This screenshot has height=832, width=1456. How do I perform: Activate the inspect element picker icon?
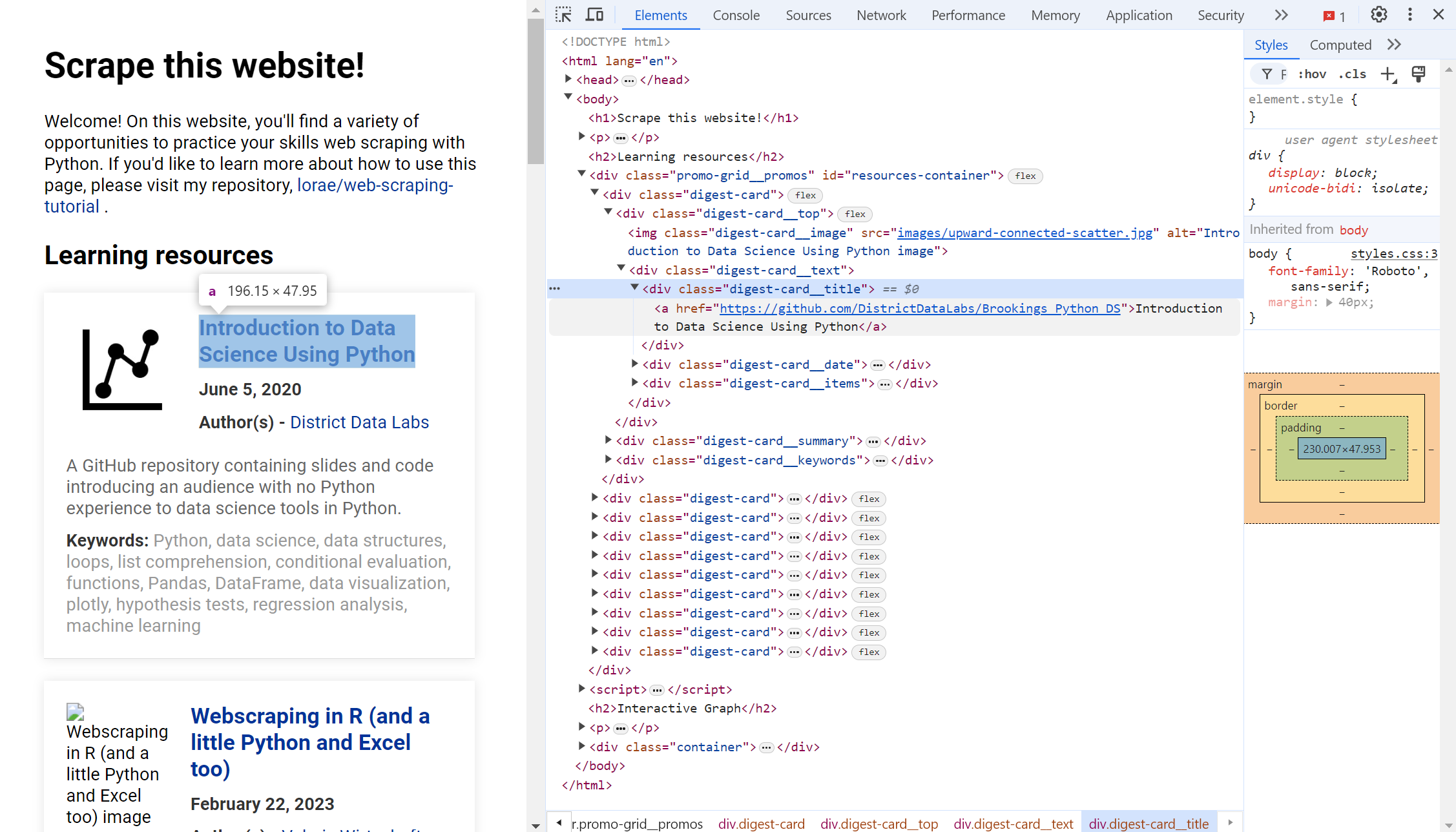point(563,15)
